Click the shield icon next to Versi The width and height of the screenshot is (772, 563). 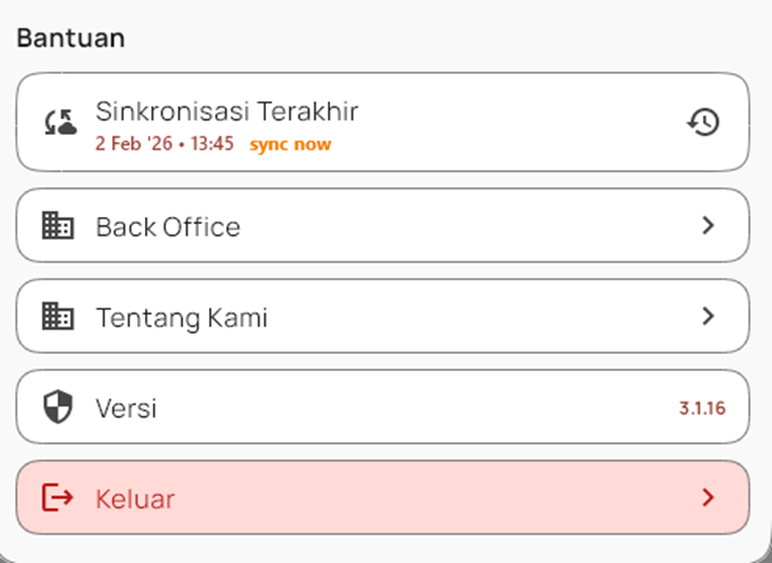coord(59,407)
